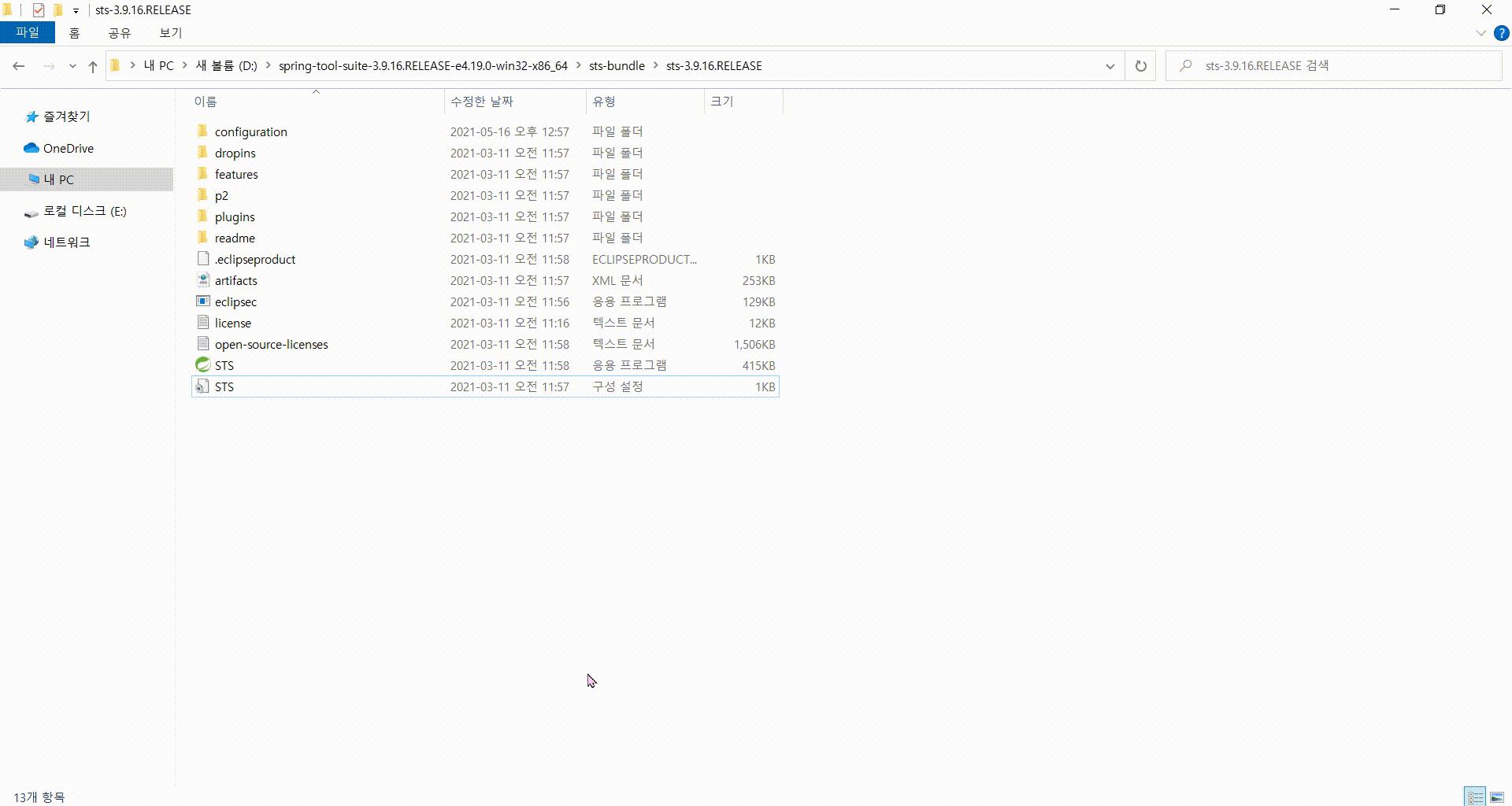Screen dimensions: 1512x806
Task: Select 즐겨찾기 label in navigation pane
Action: click(67, 116)
